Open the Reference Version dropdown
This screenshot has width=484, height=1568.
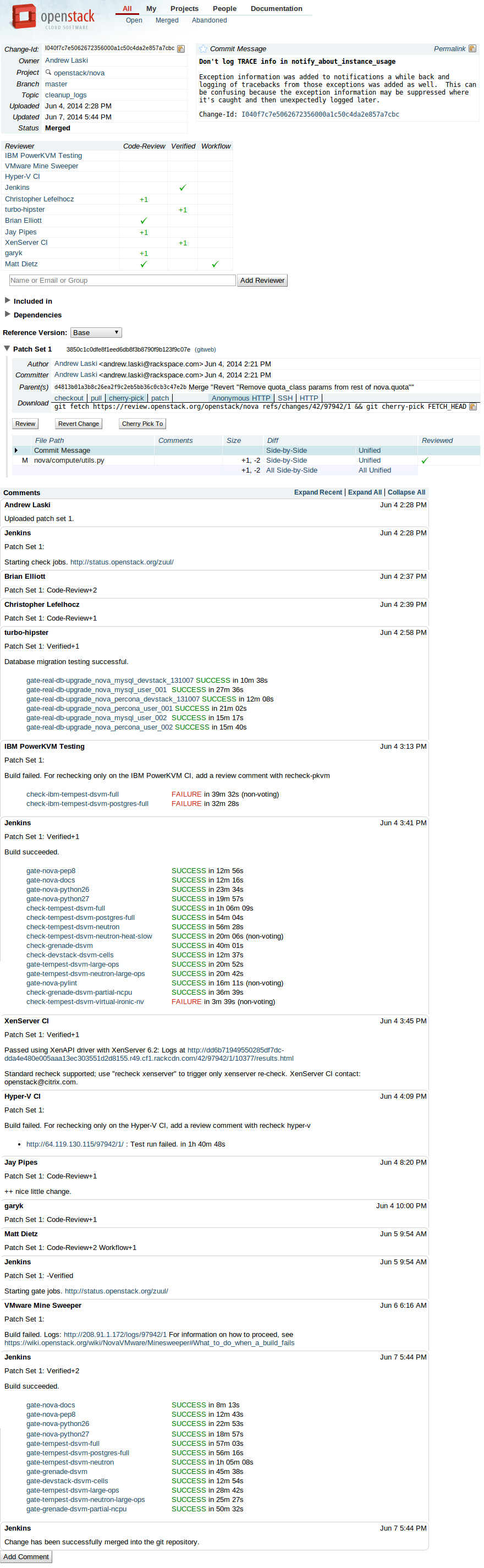click(x=96, y=332)
